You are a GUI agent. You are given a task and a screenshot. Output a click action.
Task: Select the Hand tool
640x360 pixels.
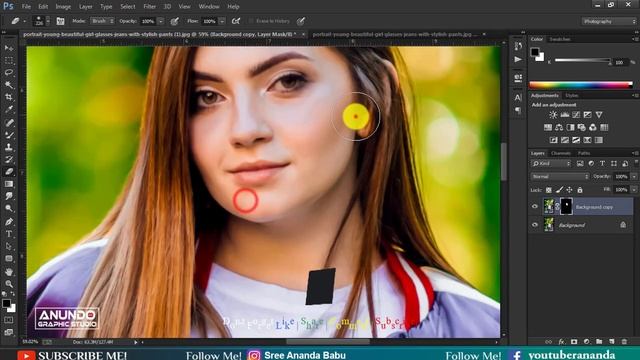click(x=9, y=271)
